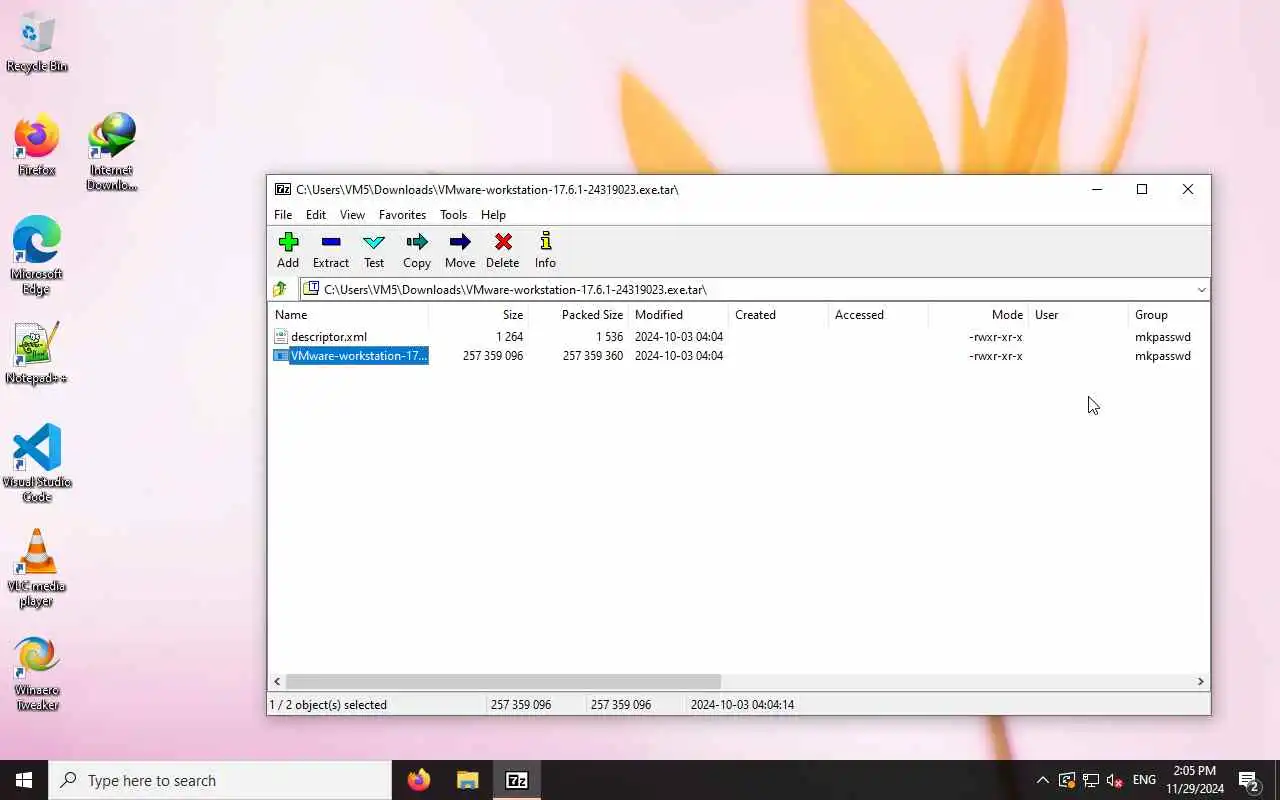Sort by Accessed column header

[x=878, y=315]
